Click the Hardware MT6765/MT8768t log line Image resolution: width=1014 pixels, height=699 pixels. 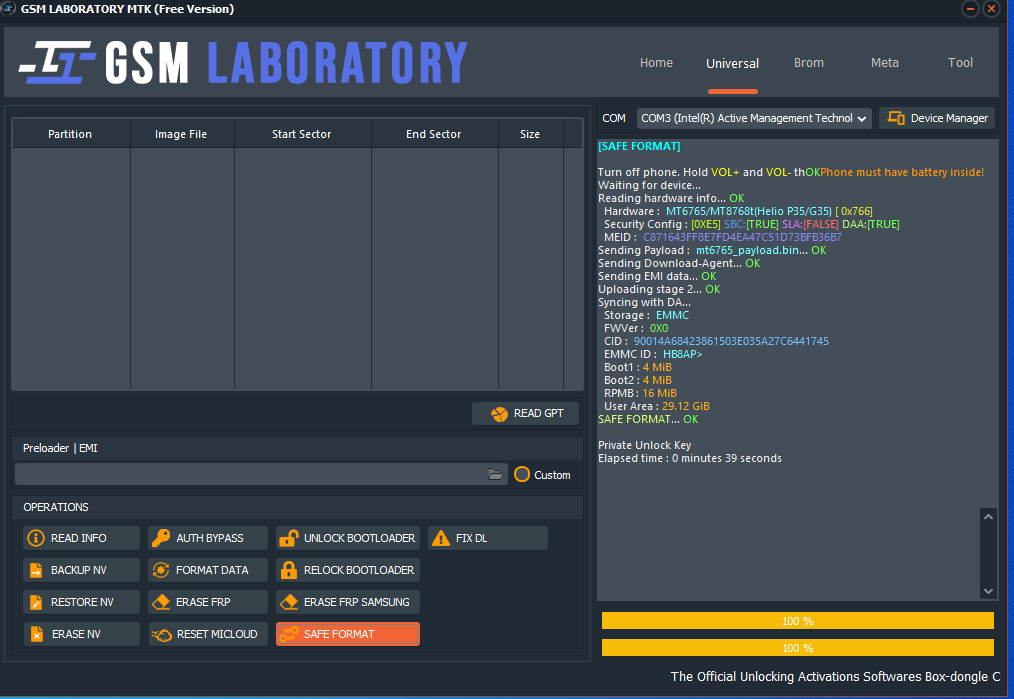tap(738, 211)
